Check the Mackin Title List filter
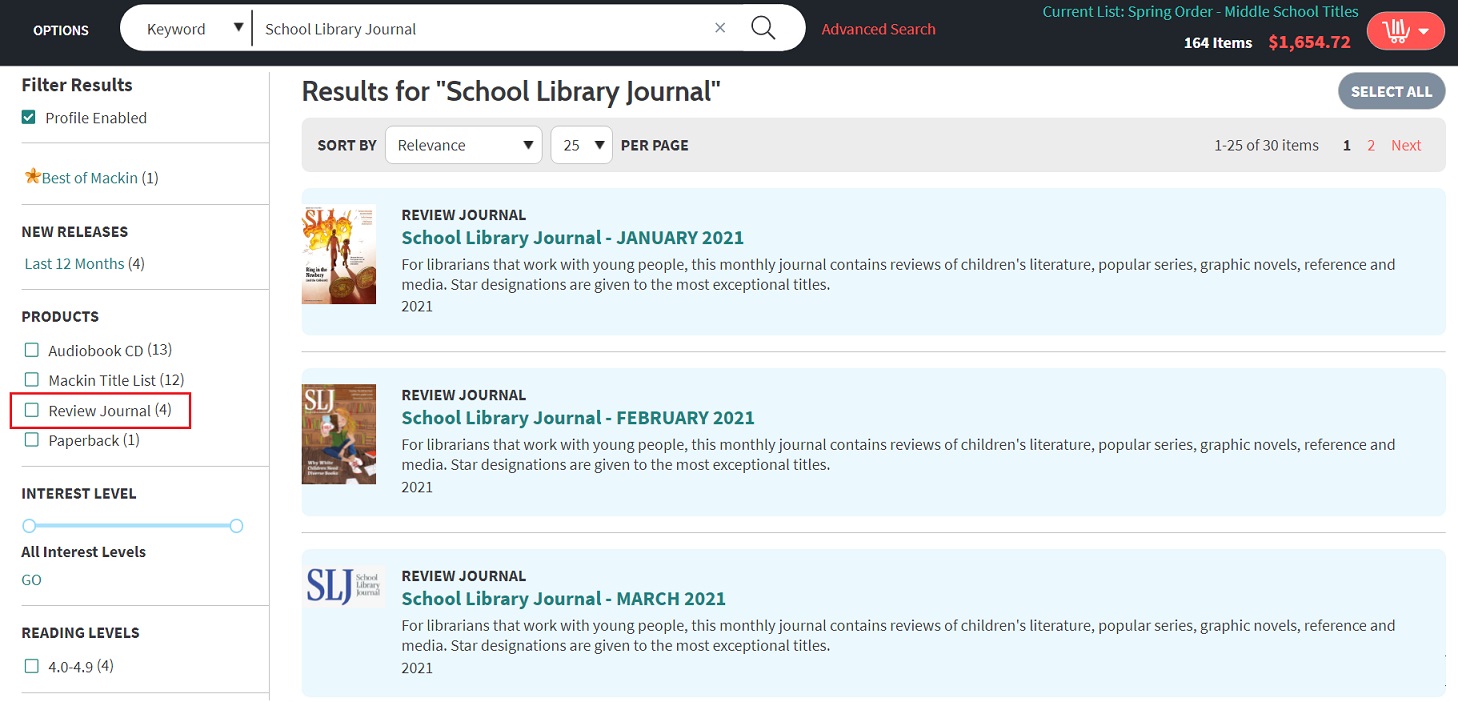Screen dimensions: 1458x702 click(32, 380)
